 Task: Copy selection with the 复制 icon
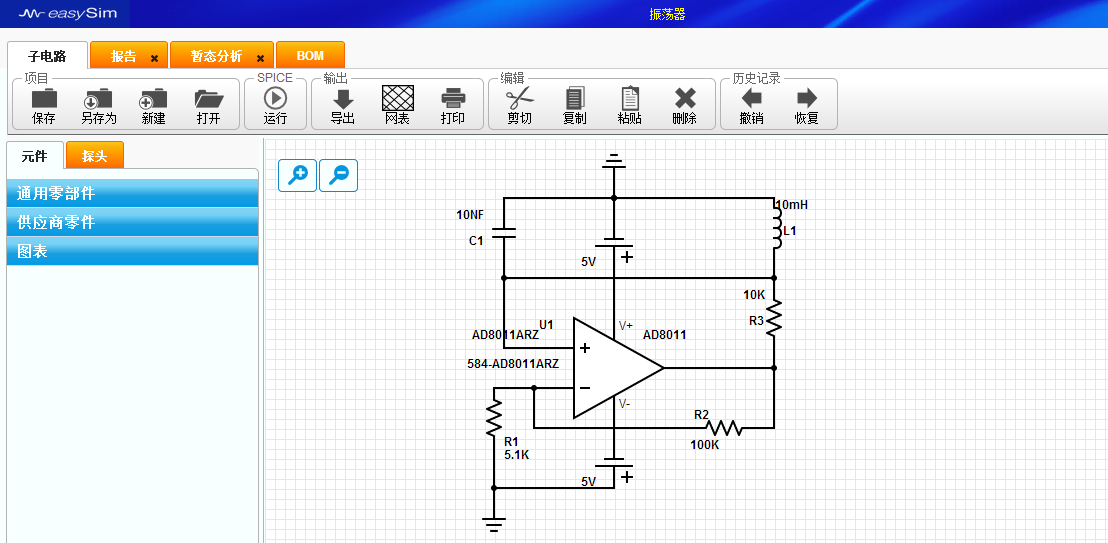pyautogui.click(x=574, y=98)
